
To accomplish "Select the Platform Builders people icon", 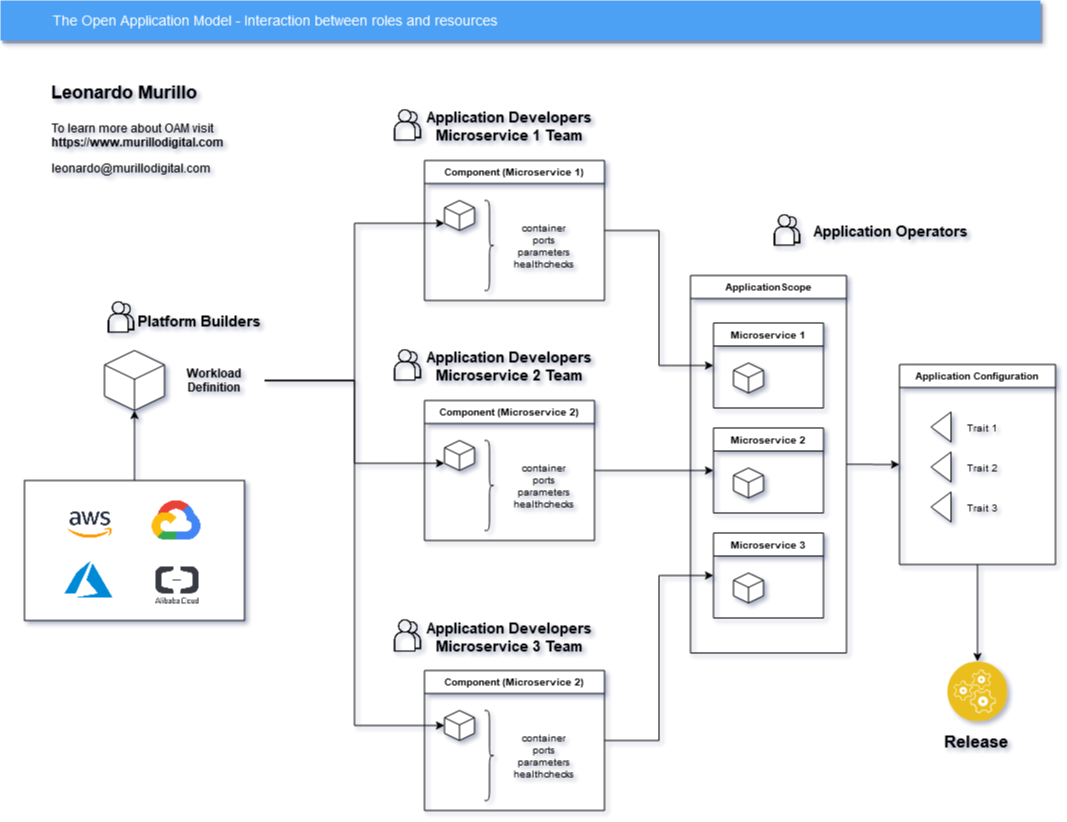I will pos(120,317).
